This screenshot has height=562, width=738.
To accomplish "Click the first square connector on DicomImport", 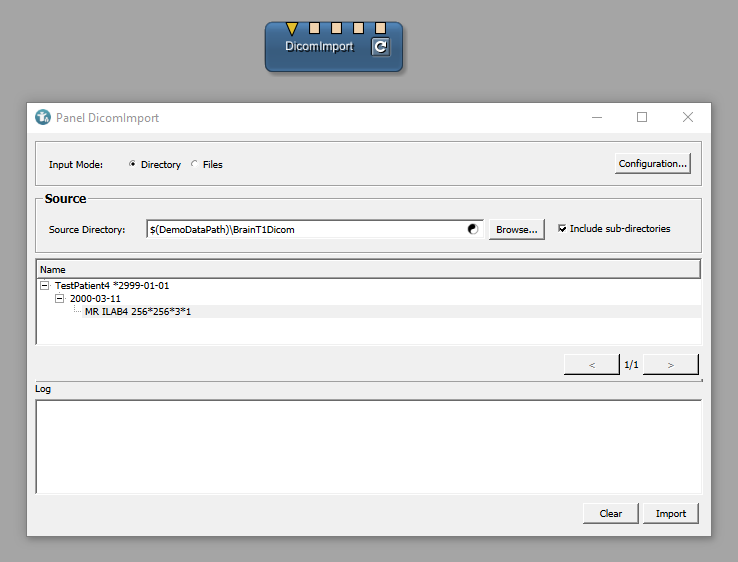I will coord(314,28).
